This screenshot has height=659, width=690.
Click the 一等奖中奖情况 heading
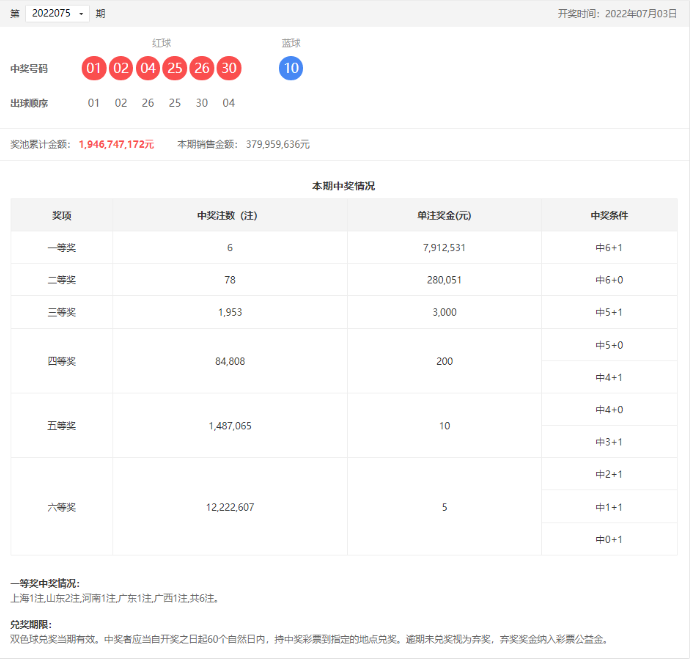[45, 584]
